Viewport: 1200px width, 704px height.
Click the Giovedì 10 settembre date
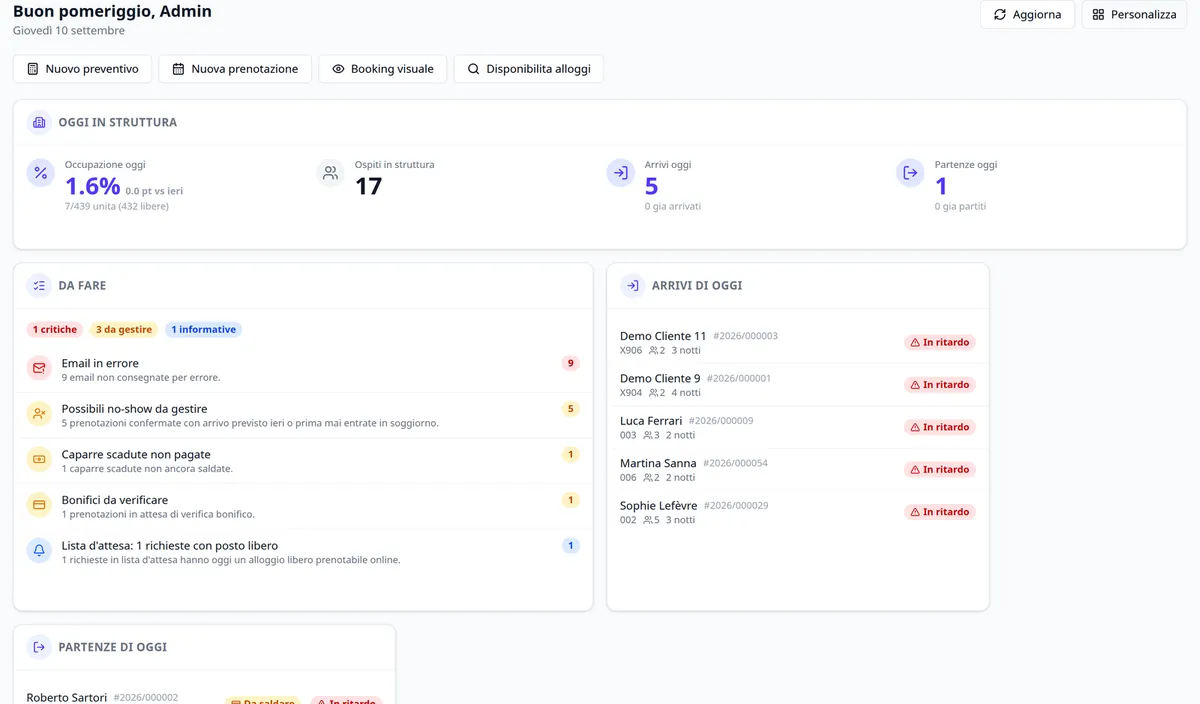[x=69, y=31]
